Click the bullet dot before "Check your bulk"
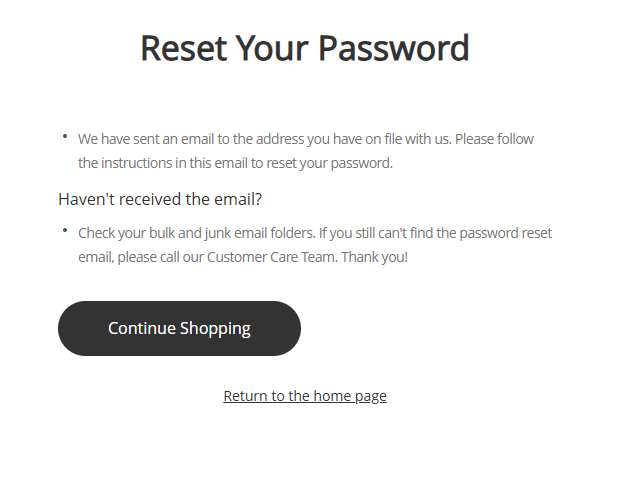Viewport: 617px width, 477px height. tap(65, 230)
